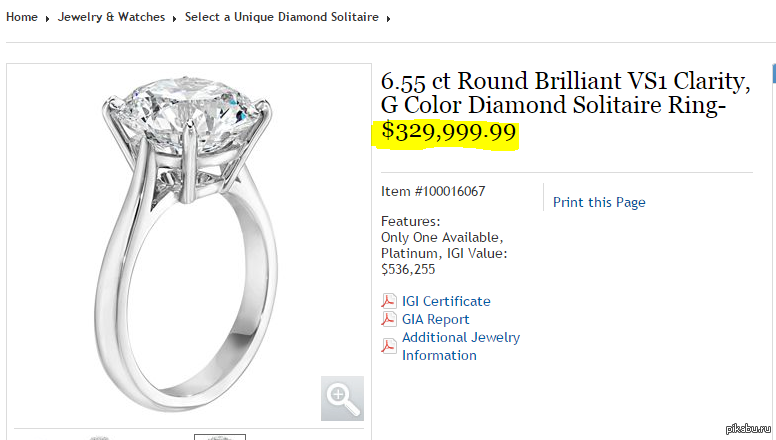Select the outlined thumbnail below the ring image

coord(220,437)
